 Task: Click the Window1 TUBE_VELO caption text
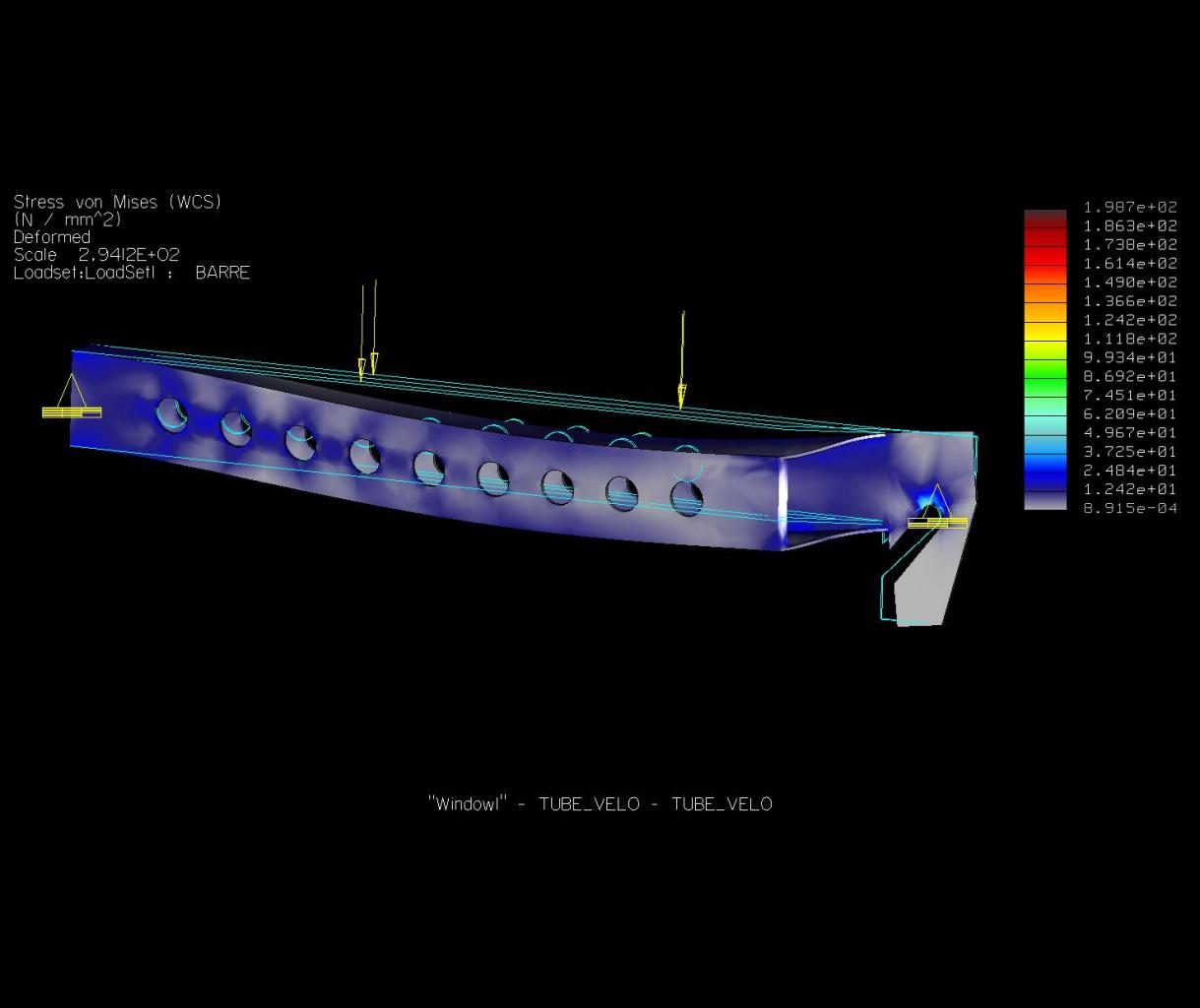pos(600,804)
